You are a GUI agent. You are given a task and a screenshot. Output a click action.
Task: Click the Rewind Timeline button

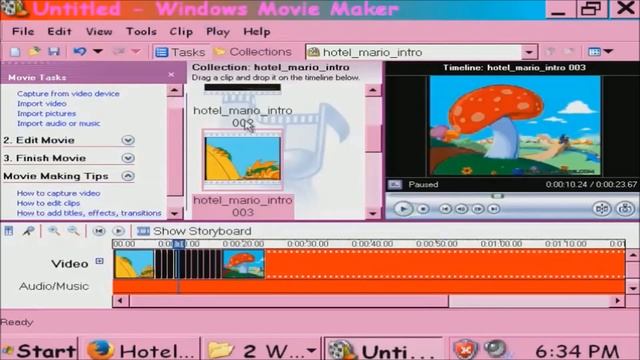point(98,231)
